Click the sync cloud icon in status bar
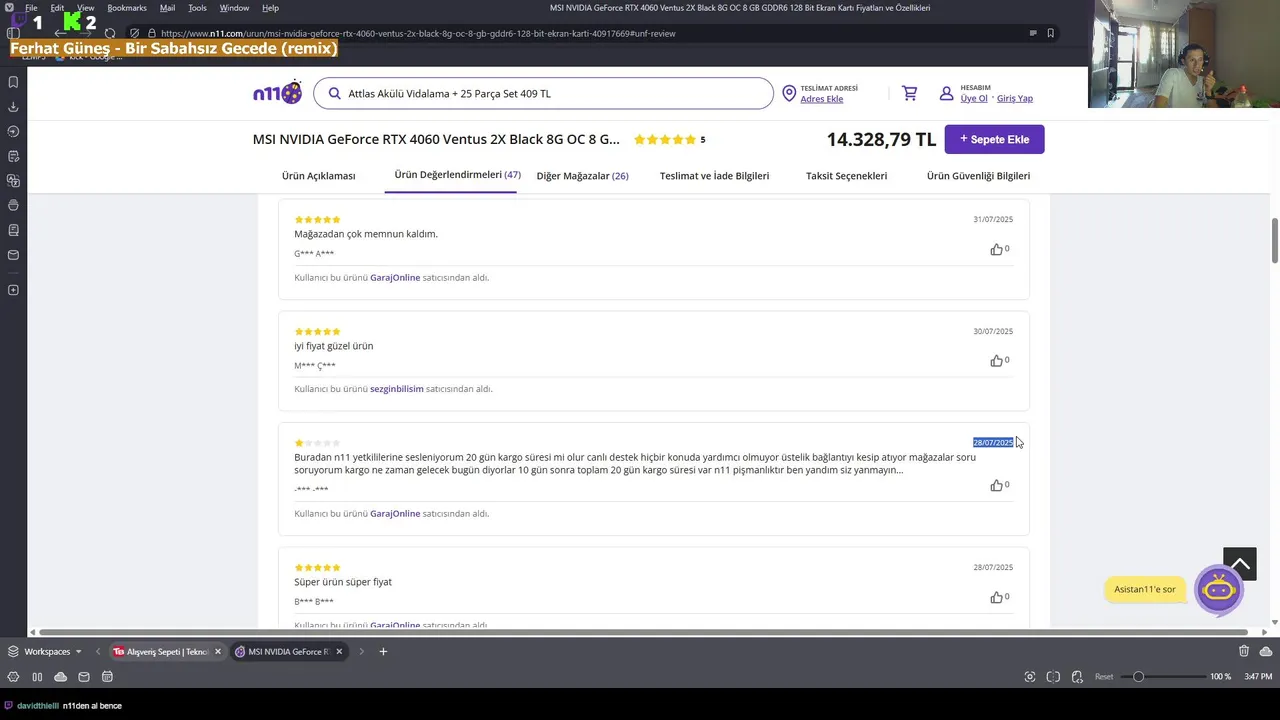 60,677
